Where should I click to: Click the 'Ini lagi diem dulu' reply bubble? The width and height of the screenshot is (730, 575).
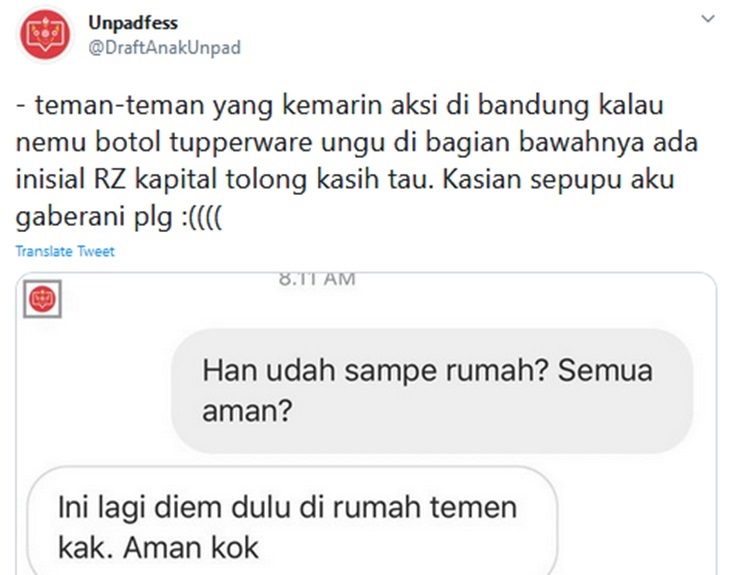[292, 521]
